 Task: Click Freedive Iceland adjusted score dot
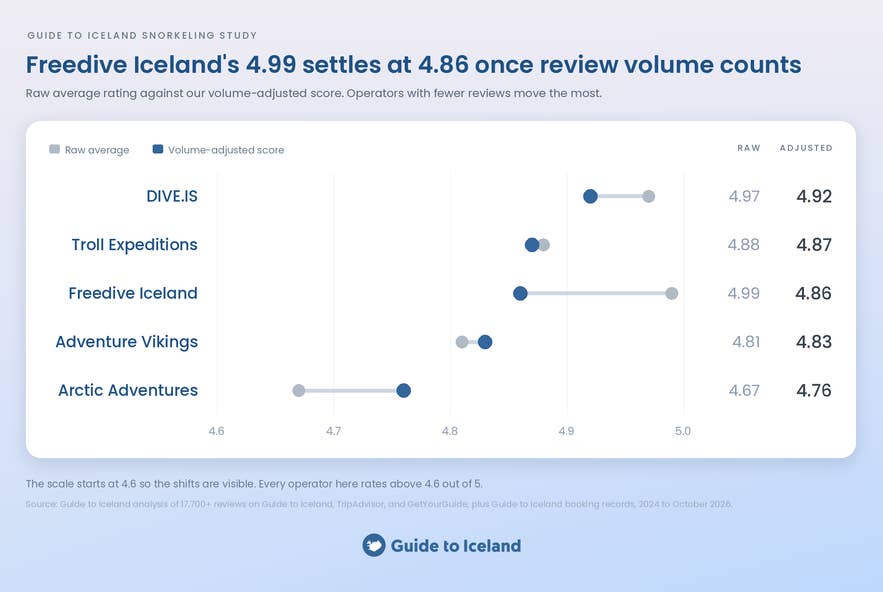coord(520,293)
